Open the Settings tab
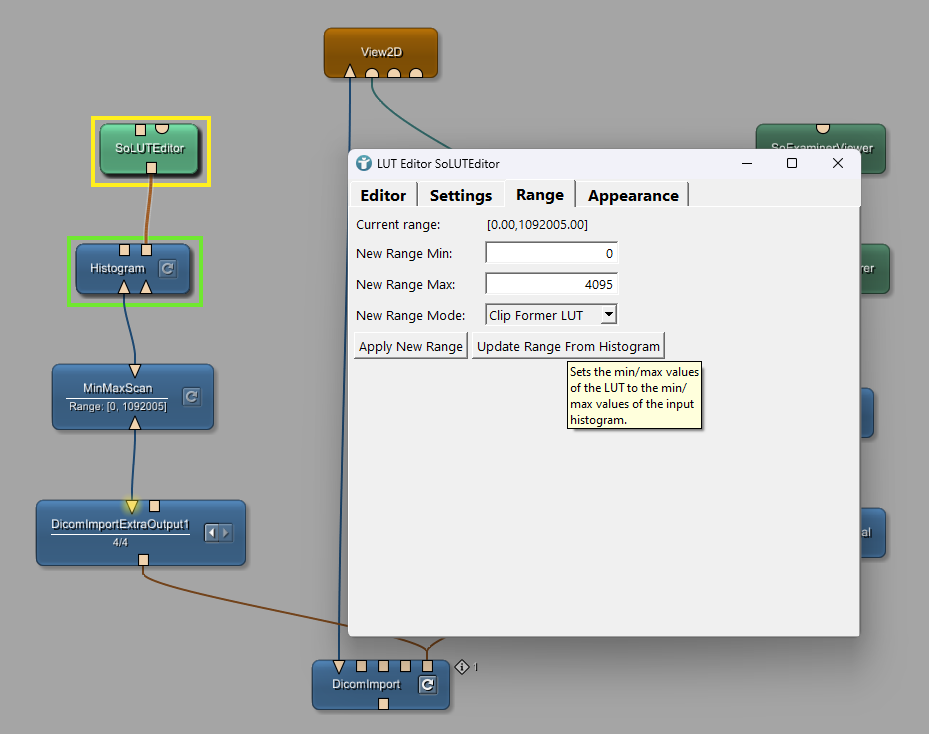Screen dimensions: 929x734 [x=461, y=195]
